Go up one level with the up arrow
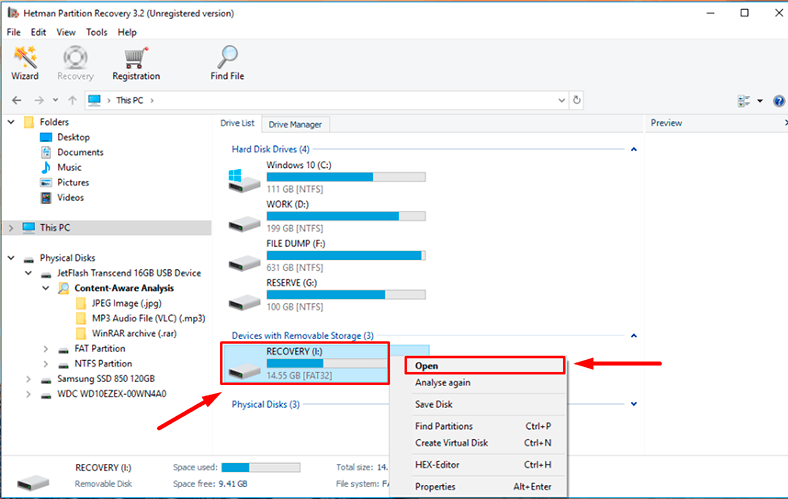Image resolution: width=788 pixels, height=499 pixels. [72, 100]
